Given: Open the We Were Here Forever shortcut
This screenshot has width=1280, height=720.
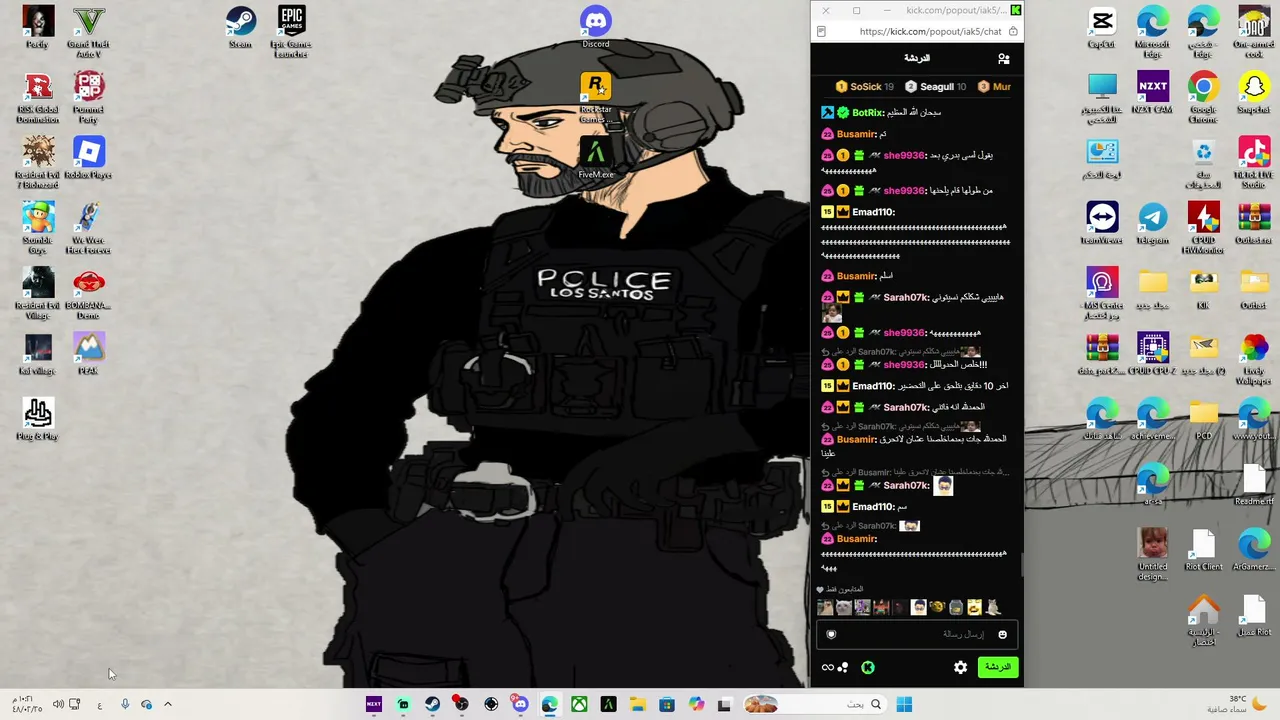Looking at the screenshot, I should (x=88, y=228).
